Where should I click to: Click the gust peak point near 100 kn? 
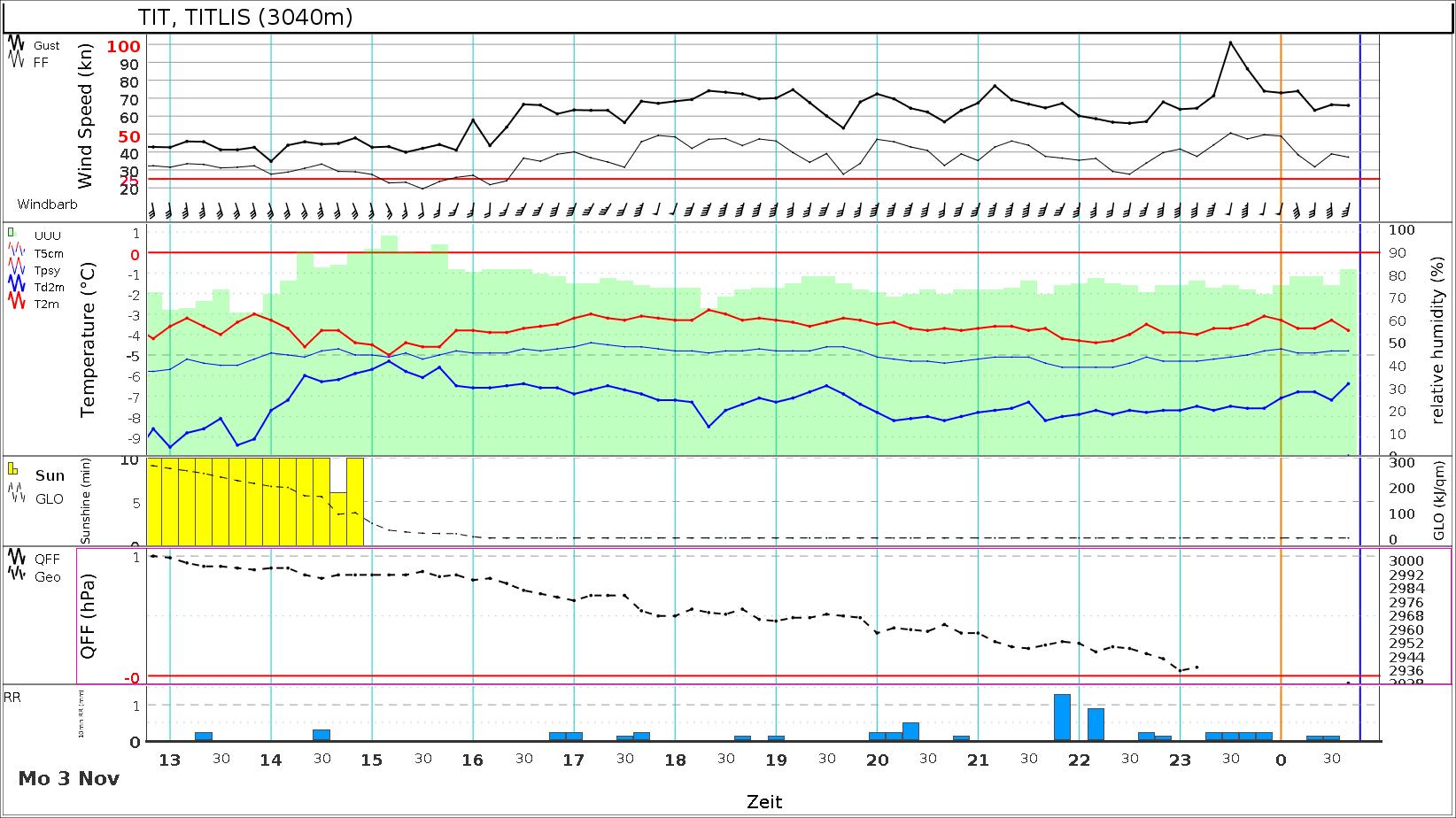(x=1230, y=42)
